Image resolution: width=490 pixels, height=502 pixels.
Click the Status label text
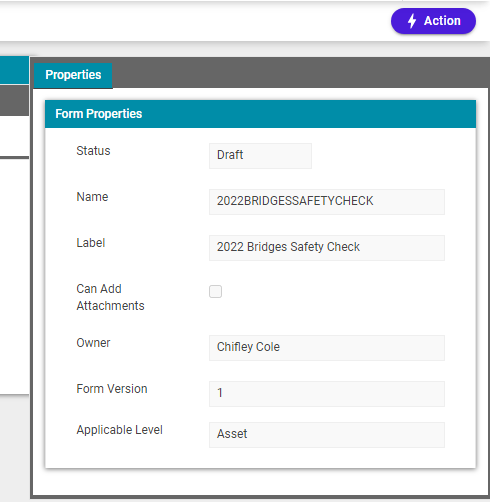point(93,151)
